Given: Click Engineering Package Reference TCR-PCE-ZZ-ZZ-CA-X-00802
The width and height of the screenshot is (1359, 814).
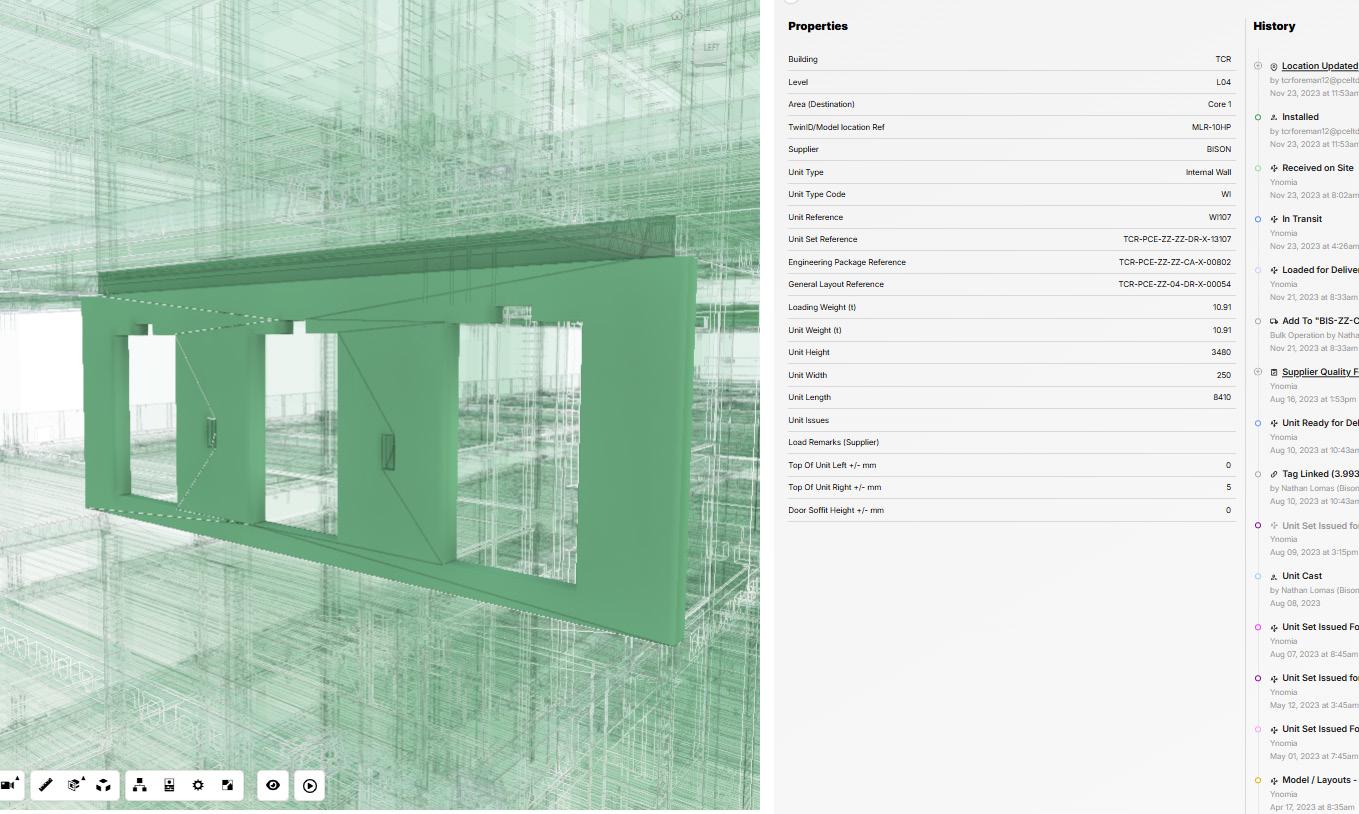Looking at the screenshot, I should click(x=1175, y=262).
